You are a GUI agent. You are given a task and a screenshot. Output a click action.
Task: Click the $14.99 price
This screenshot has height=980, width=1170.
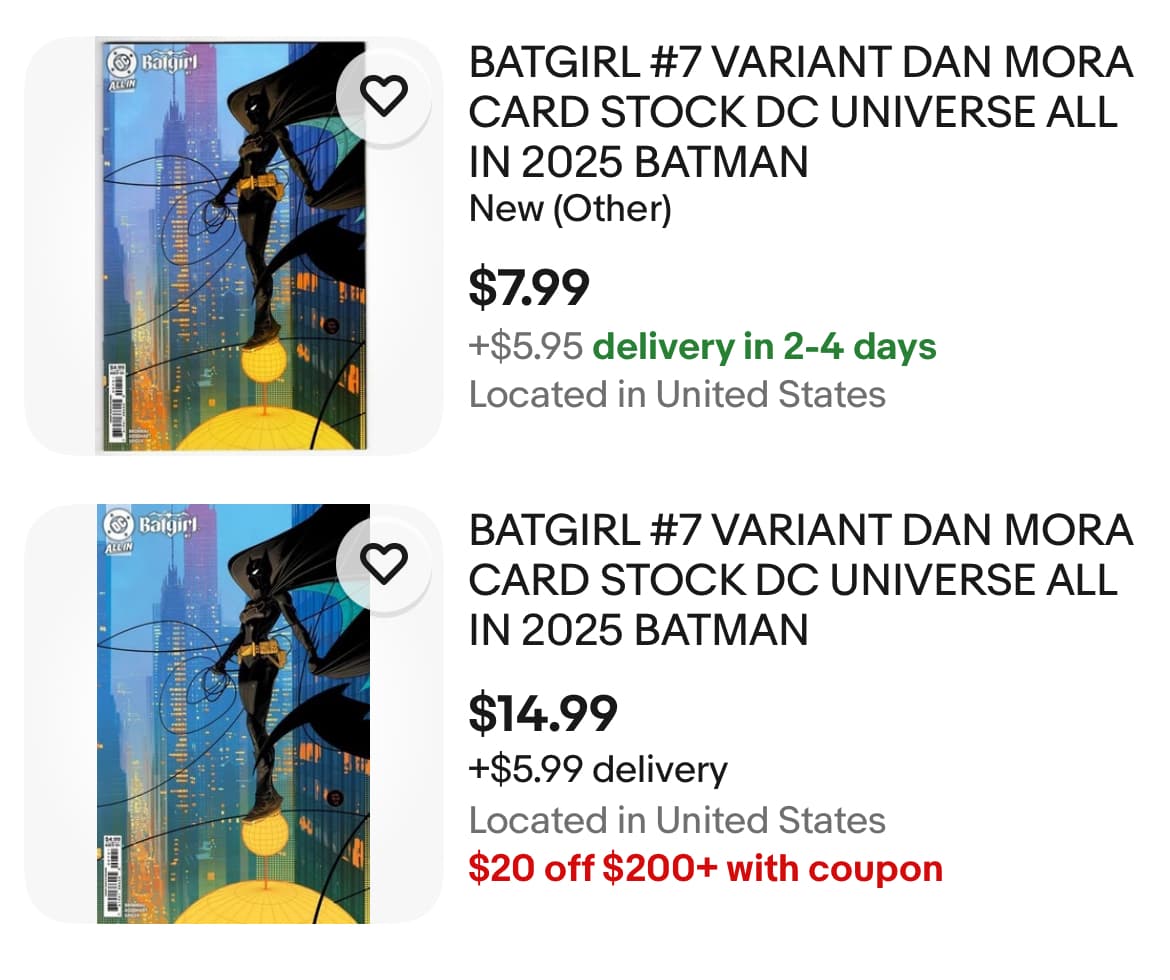tap(543, 712)
